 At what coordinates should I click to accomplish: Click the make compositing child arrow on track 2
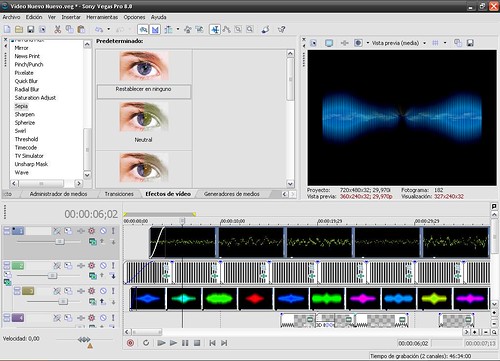coord(113,276)
